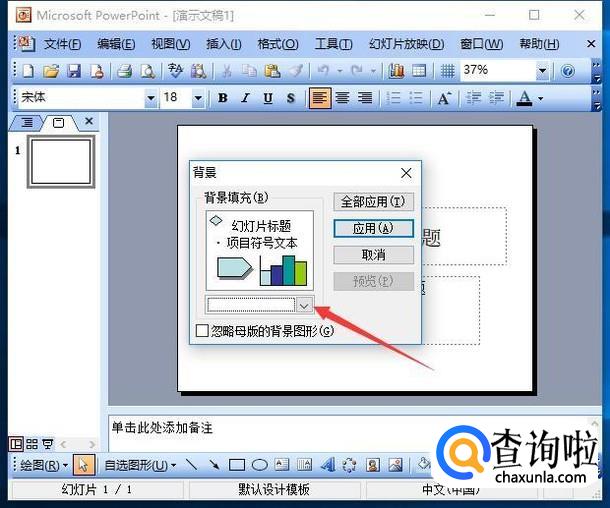The width and height of the screenshot is (610, 508).
Task: Align text left
Action: click(x=320, y=98)
